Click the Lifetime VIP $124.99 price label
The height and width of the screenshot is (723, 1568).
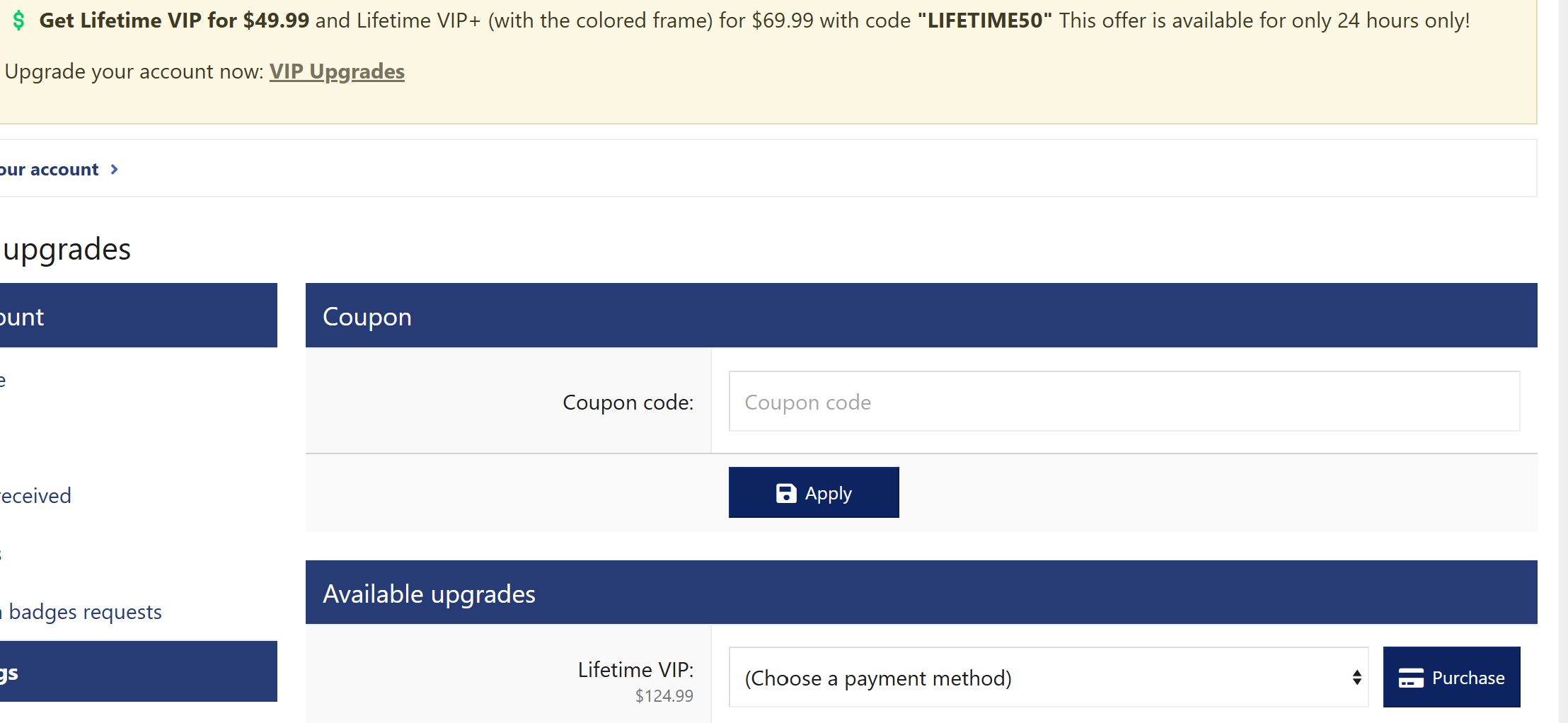[x=664, y=696]
